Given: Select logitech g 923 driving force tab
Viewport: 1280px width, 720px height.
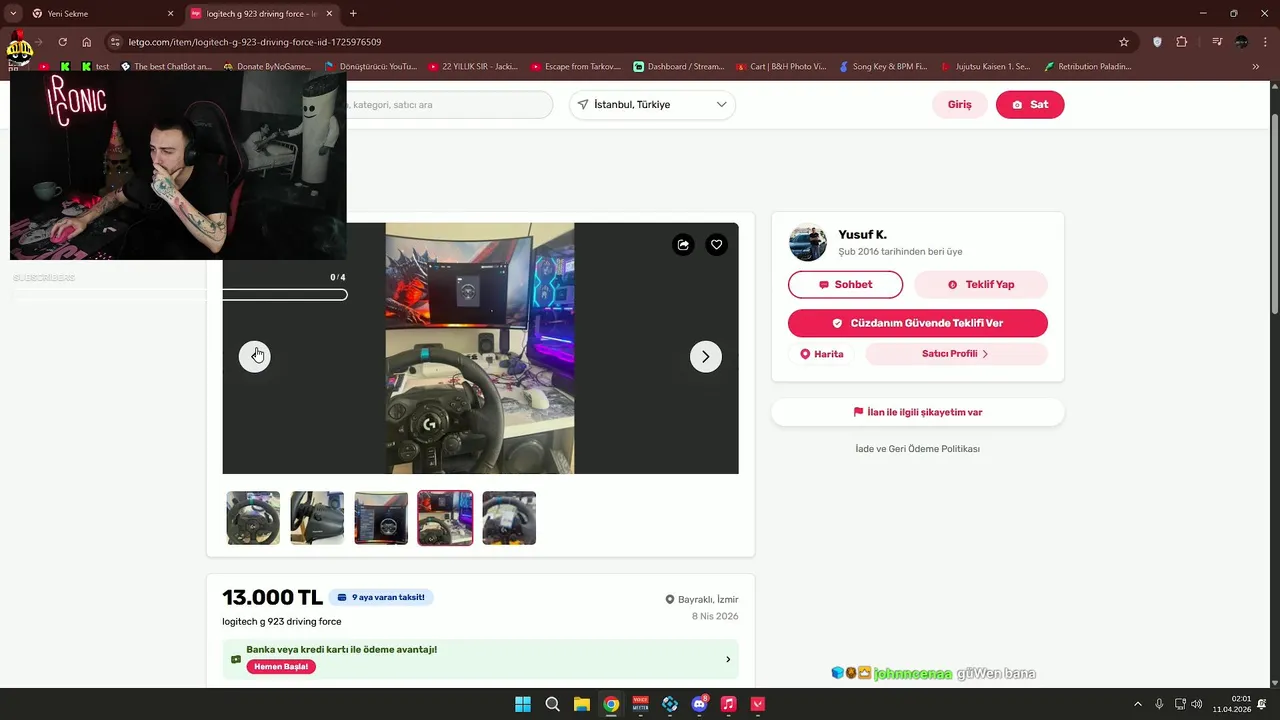Looking at the screenshot, I should point(262,14).
